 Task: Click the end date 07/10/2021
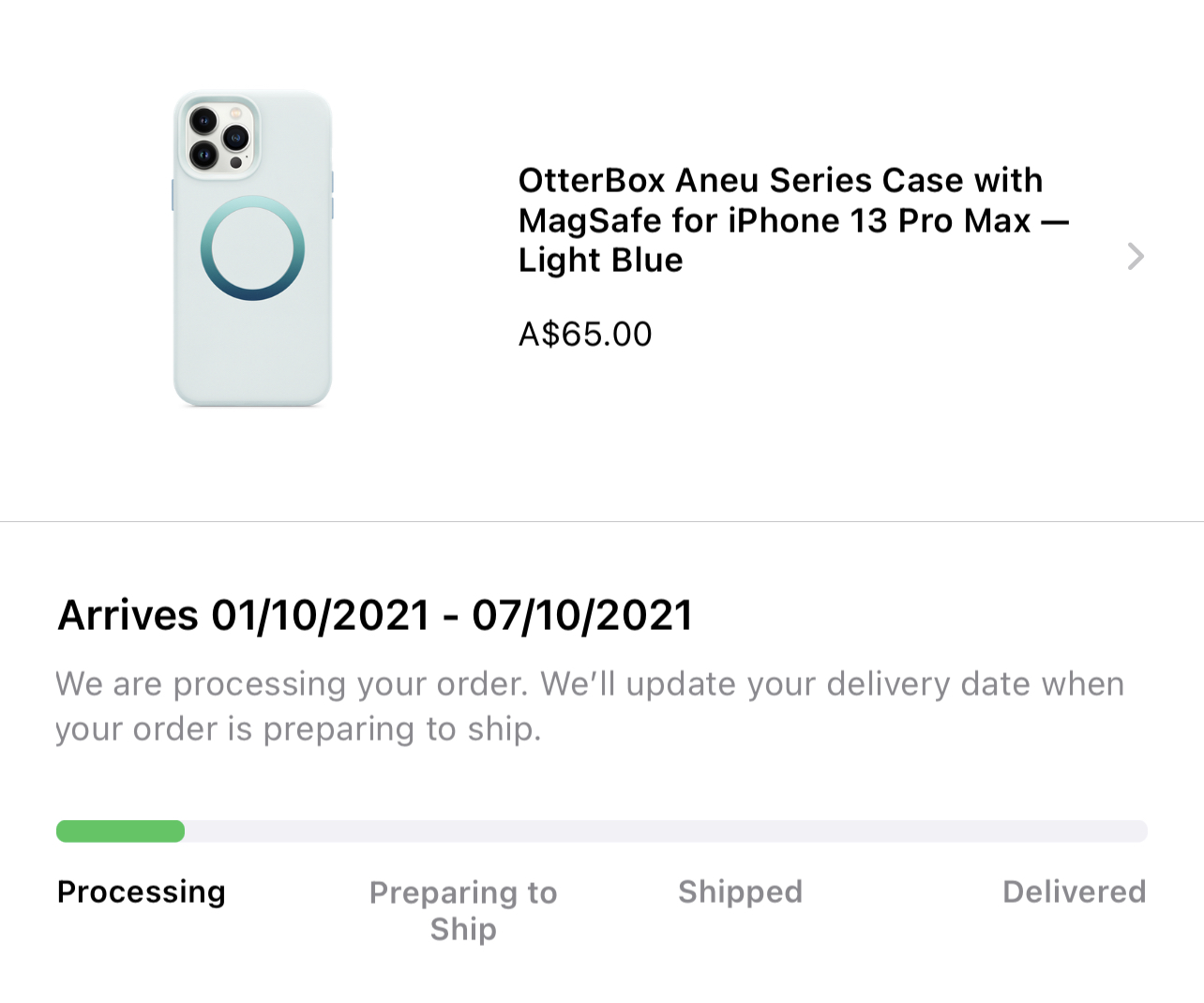click(582, 616)
